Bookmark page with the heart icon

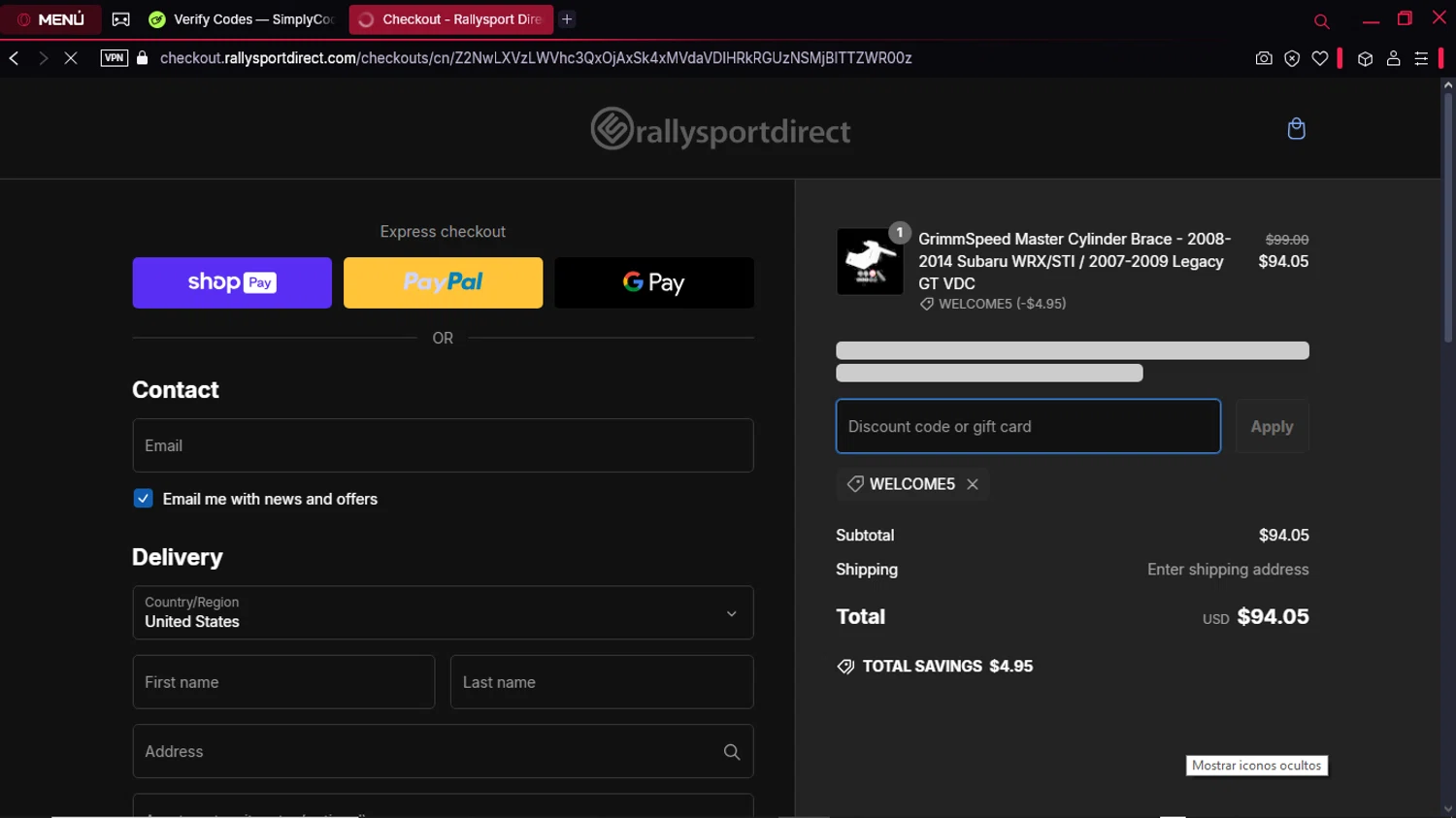pos(1320,58)
